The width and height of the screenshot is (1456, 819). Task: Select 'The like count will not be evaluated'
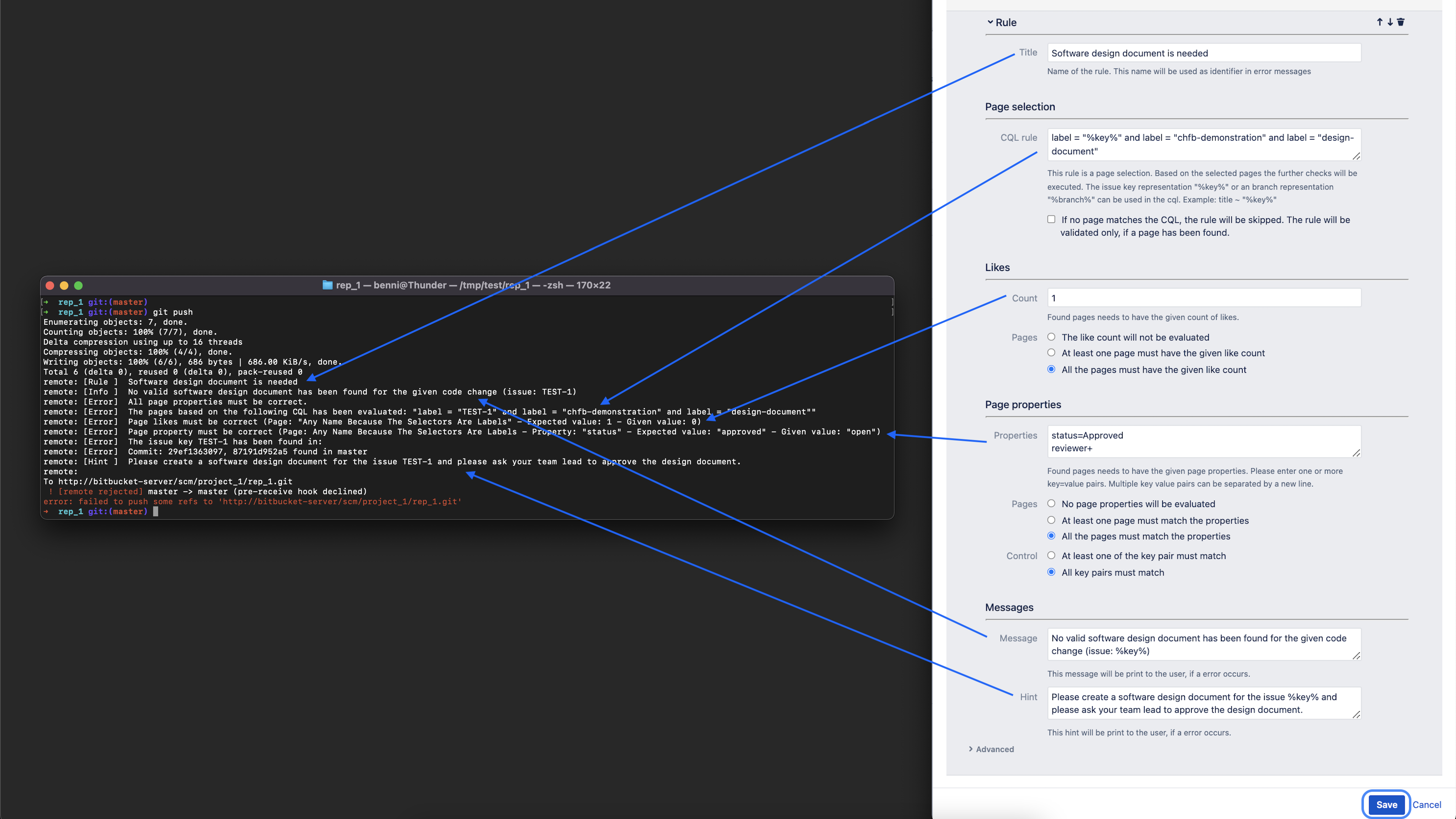(x=1051, y=337)
